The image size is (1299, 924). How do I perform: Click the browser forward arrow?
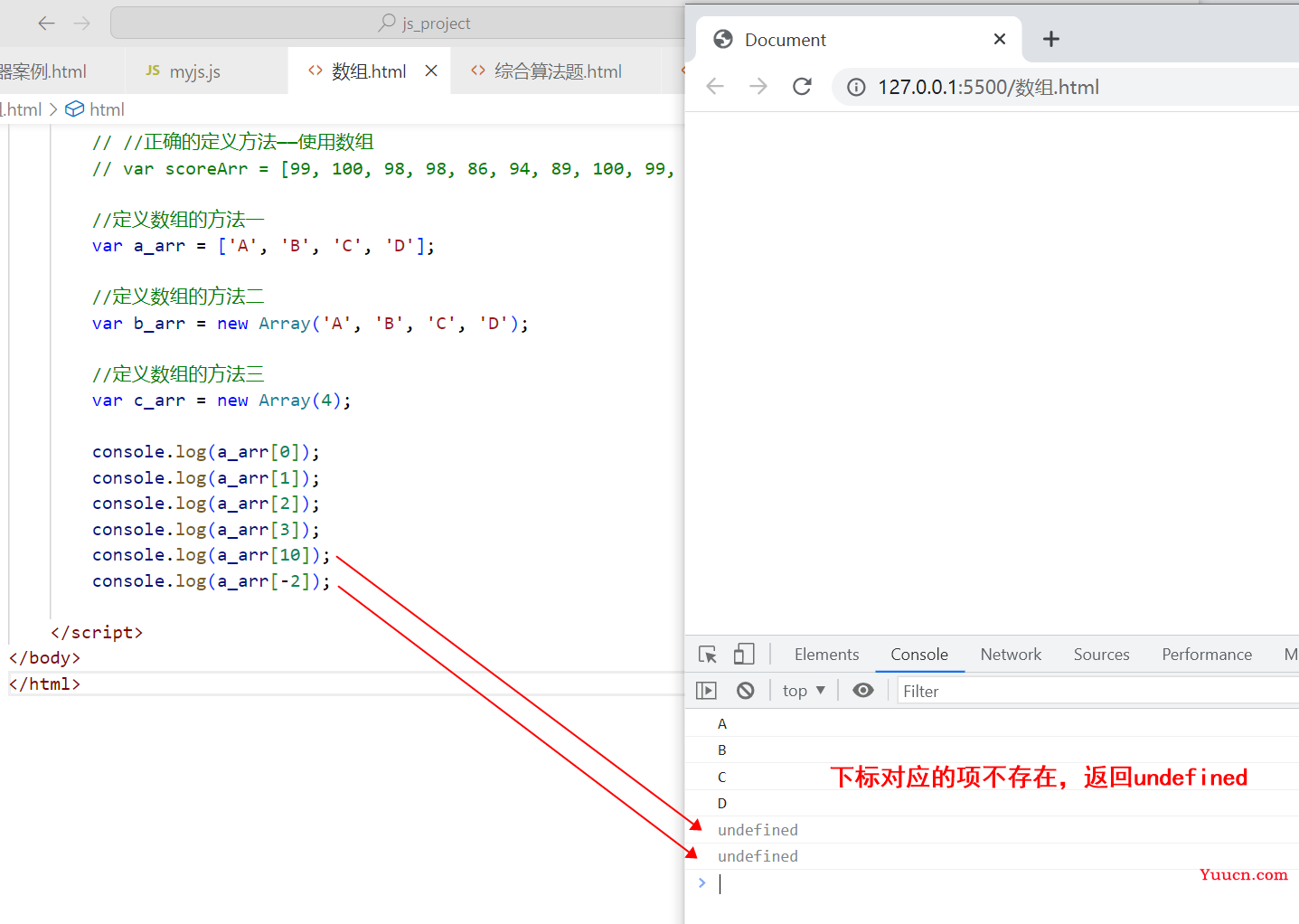tap(758, 87)
